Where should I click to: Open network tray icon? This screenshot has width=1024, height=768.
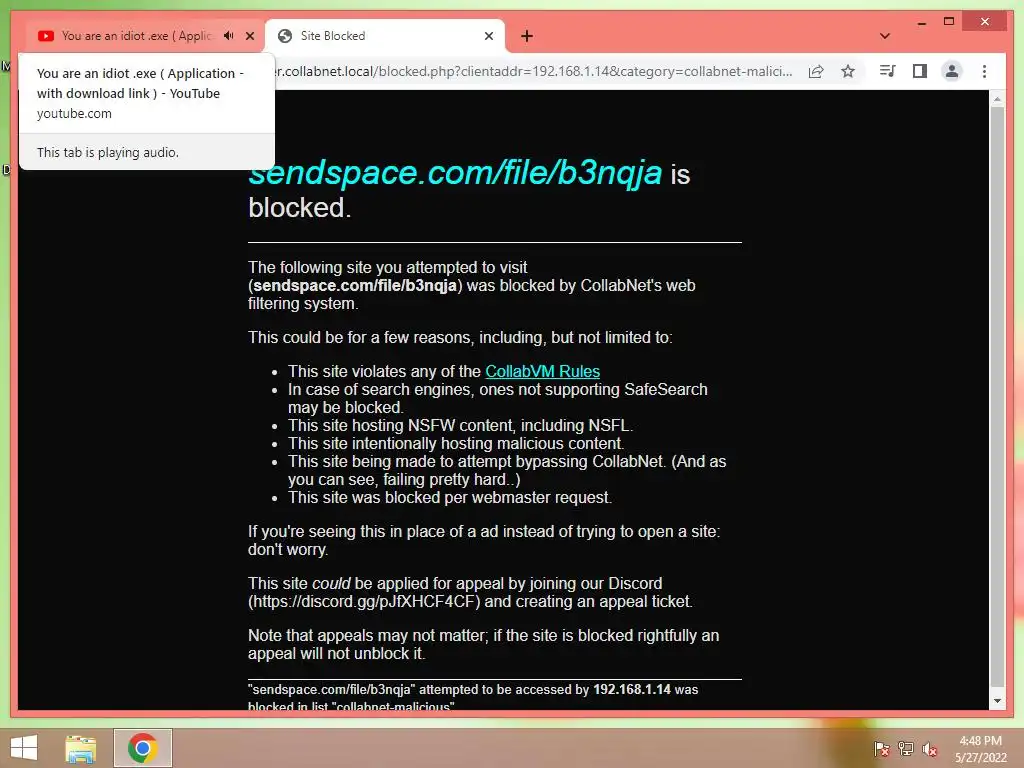point(906,749)
